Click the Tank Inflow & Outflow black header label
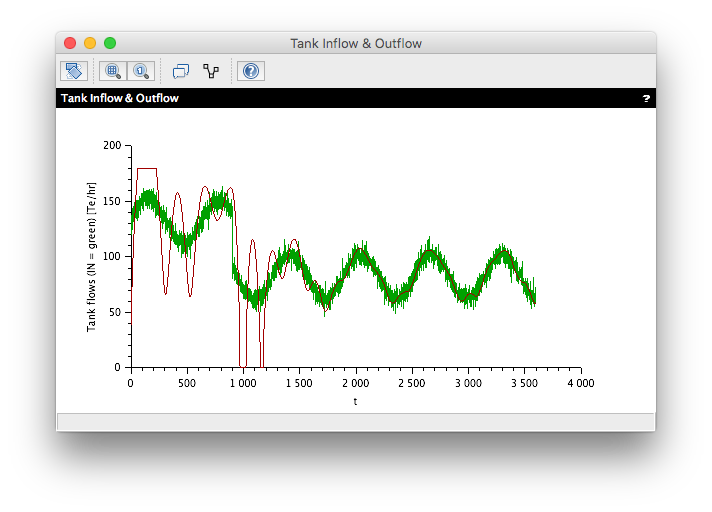 tap(120, 98)
